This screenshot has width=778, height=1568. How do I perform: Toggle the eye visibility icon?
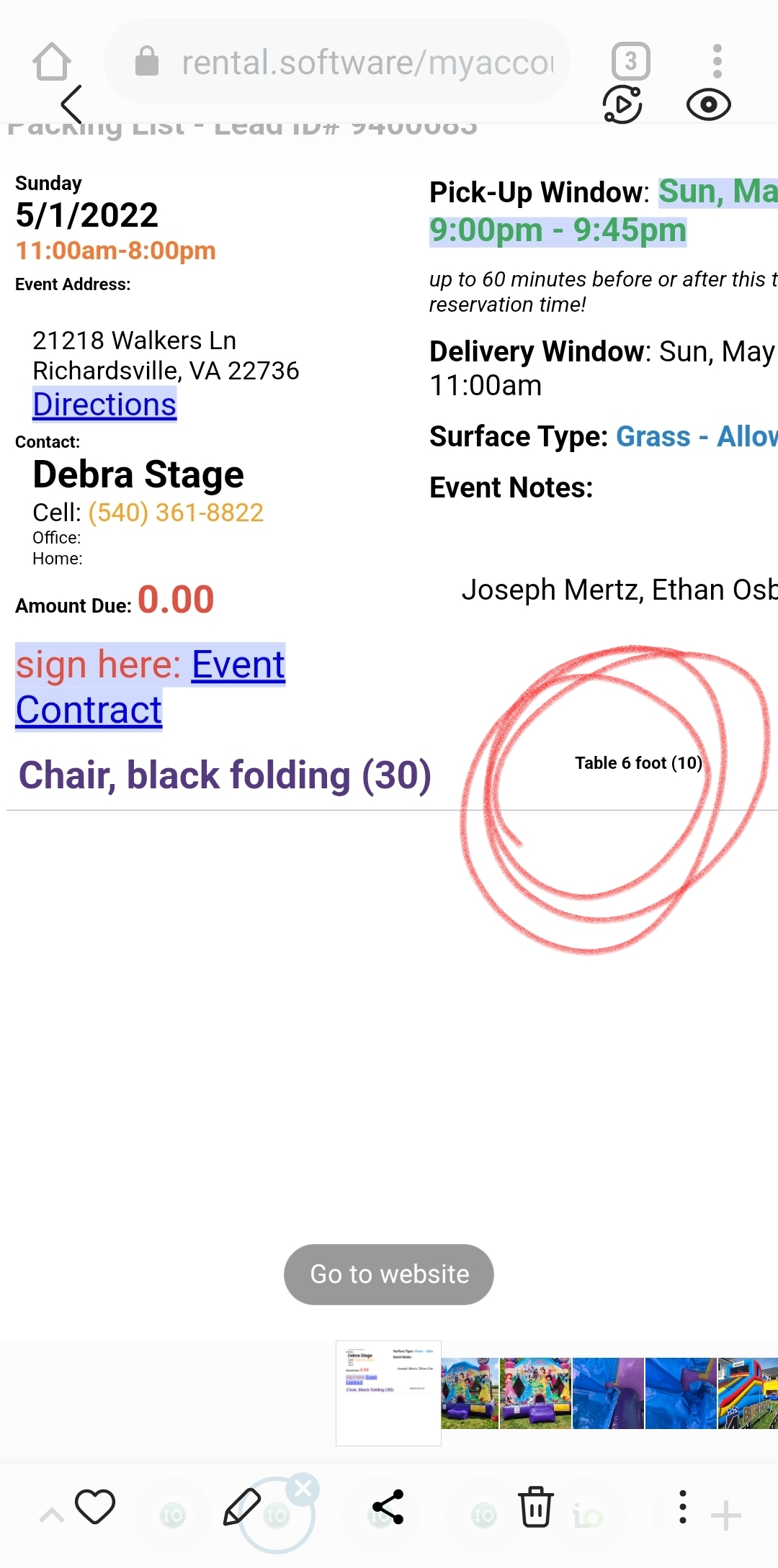point(708,105)
